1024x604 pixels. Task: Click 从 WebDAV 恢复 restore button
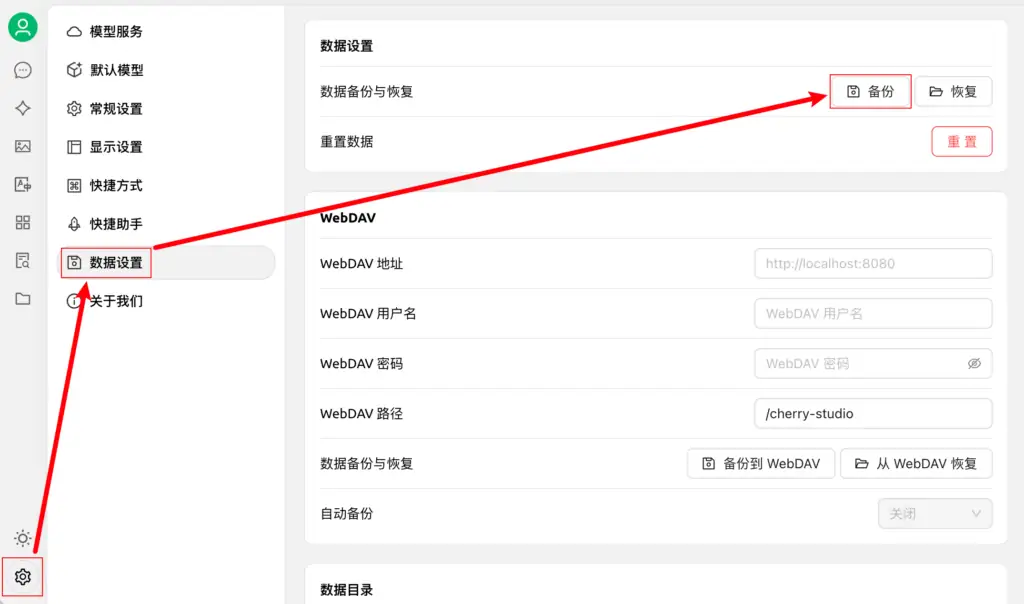916,463
